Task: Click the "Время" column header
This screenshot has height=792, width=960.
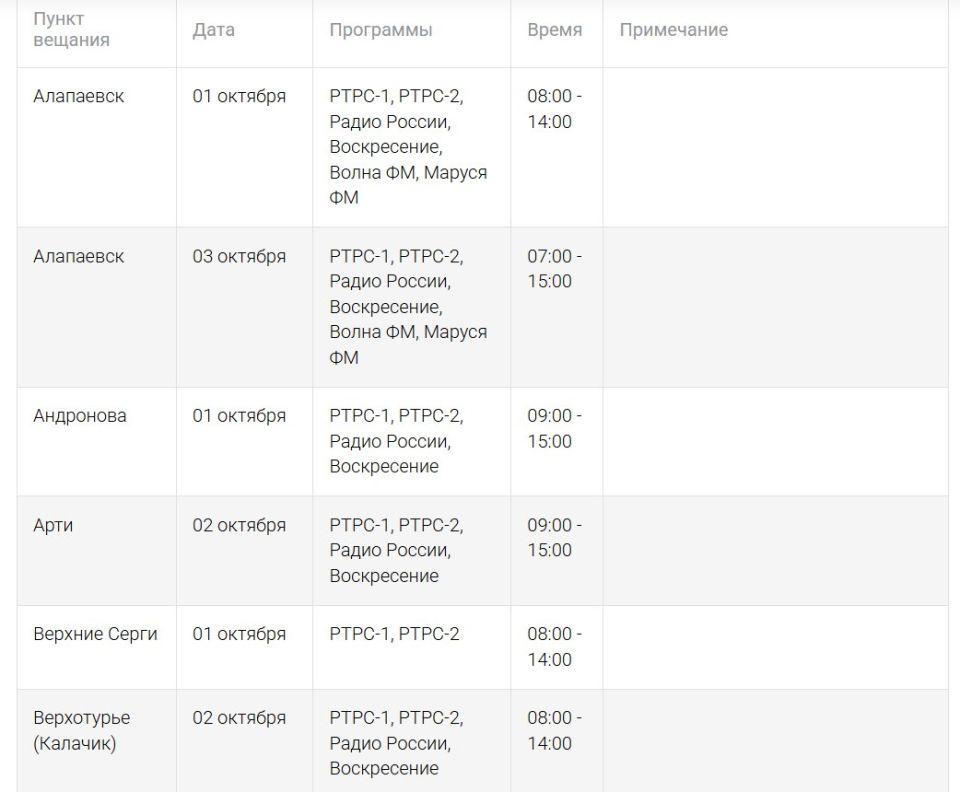Action: click(x=554, y=30)
